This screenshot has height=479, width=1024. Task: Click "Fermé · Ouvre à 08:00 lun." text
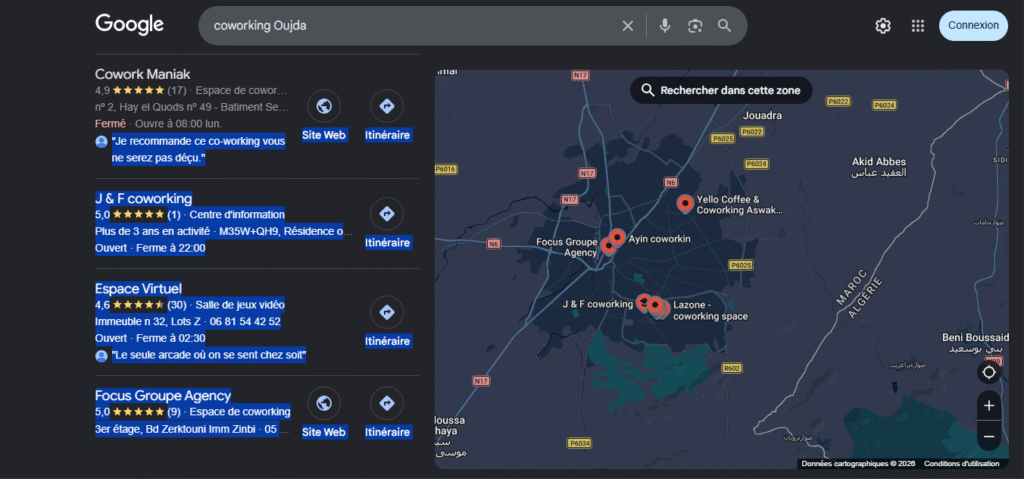pyautogui.click(x=159, y=124)
